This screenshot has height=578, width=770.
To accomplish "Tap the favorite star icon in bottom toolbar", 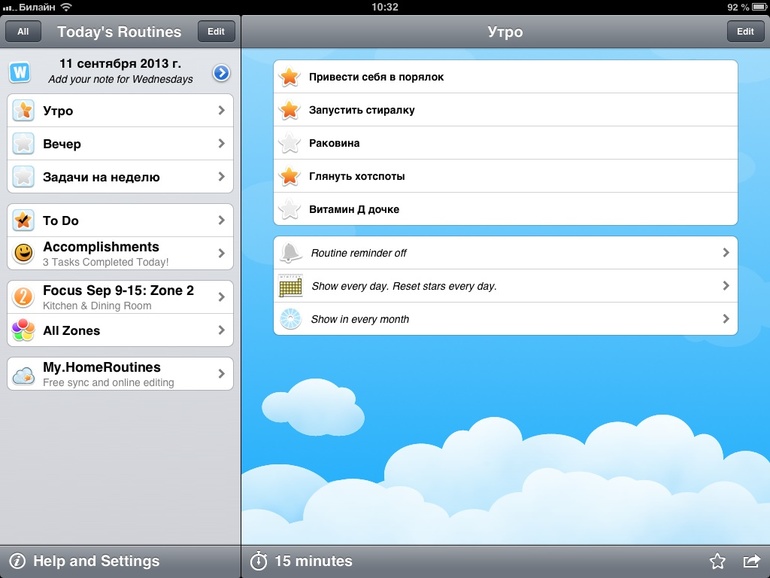I will (717, 561).
